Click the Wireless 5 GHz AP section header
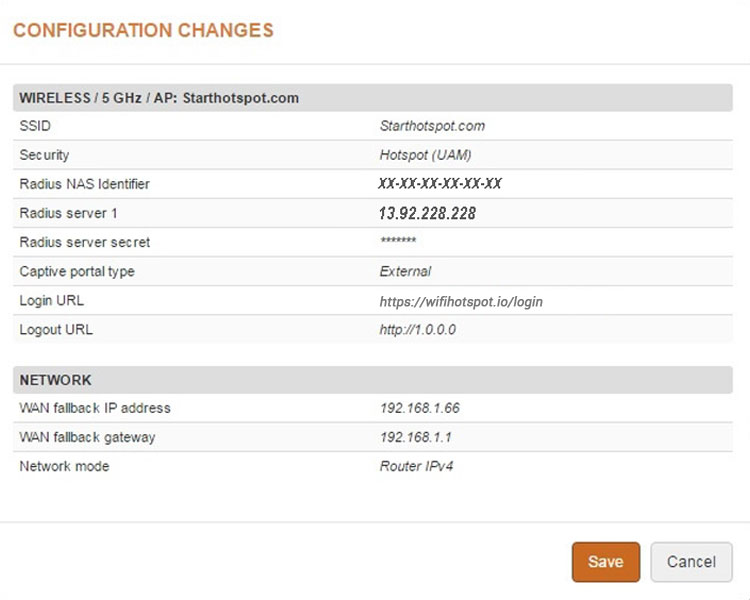 click(159, 98)
